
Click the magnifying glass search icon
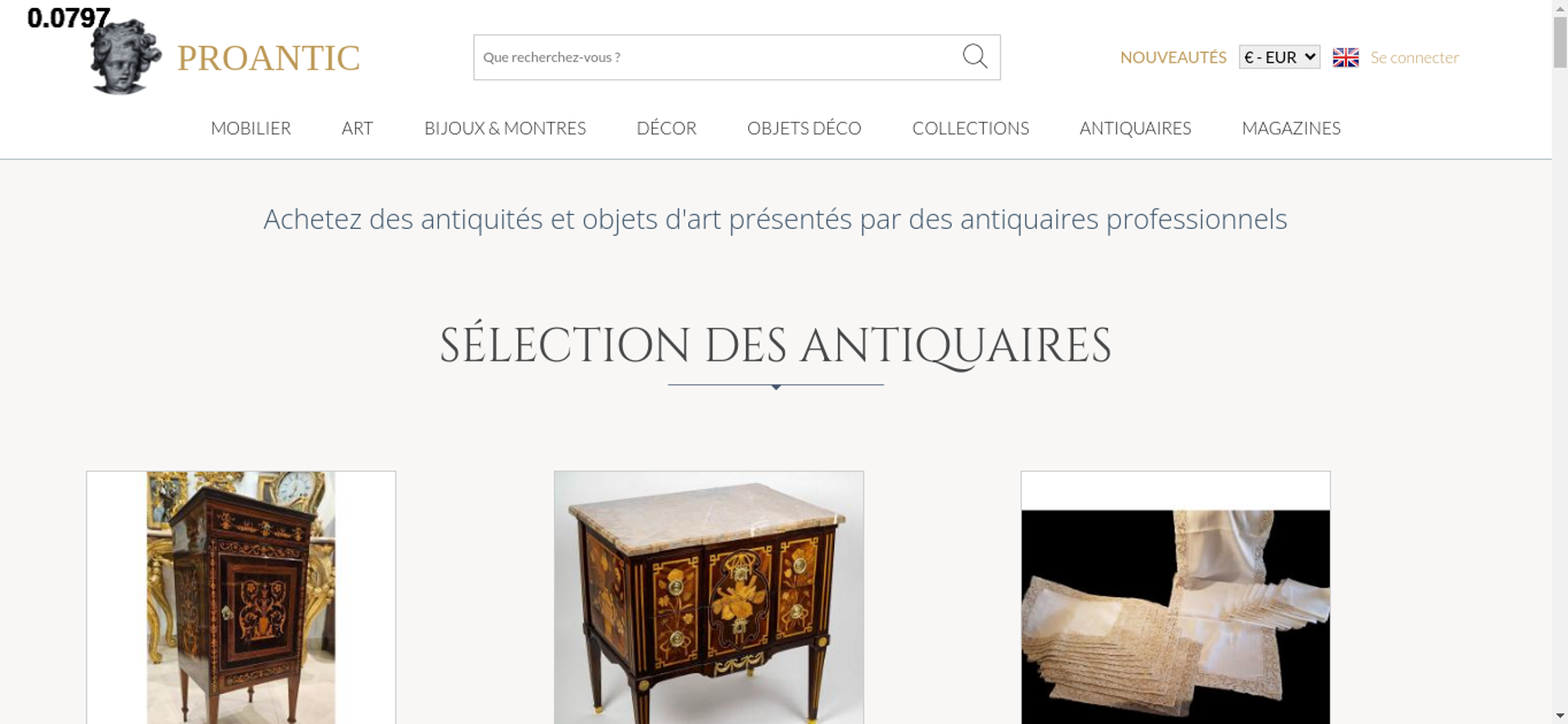tap(975, 56)
